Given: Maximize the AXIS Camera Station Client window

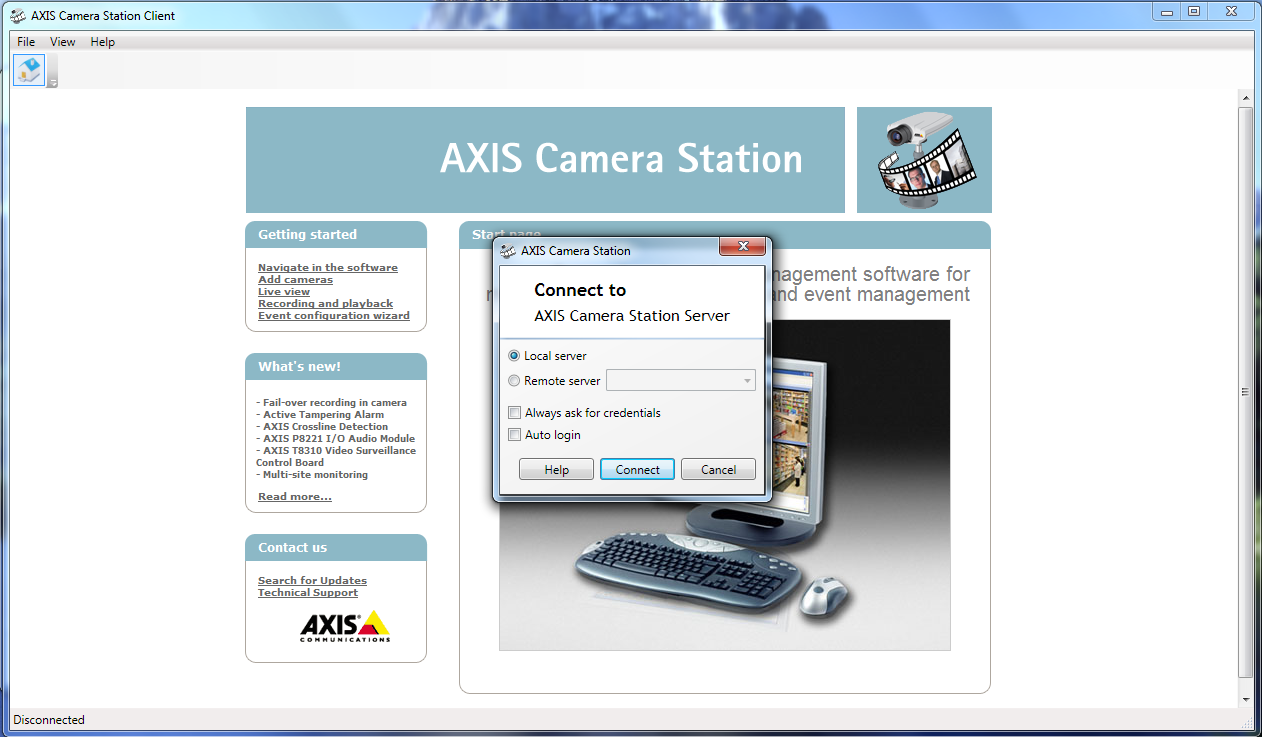Looking at the screenshot, I should (1194, 11).
